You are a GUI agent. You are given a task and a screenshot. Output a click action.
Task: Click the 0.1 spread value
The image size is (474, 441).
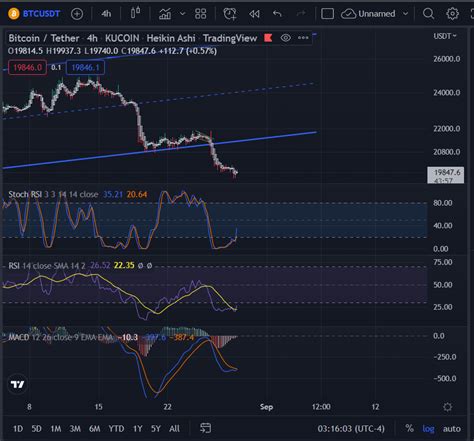point(56,68)
